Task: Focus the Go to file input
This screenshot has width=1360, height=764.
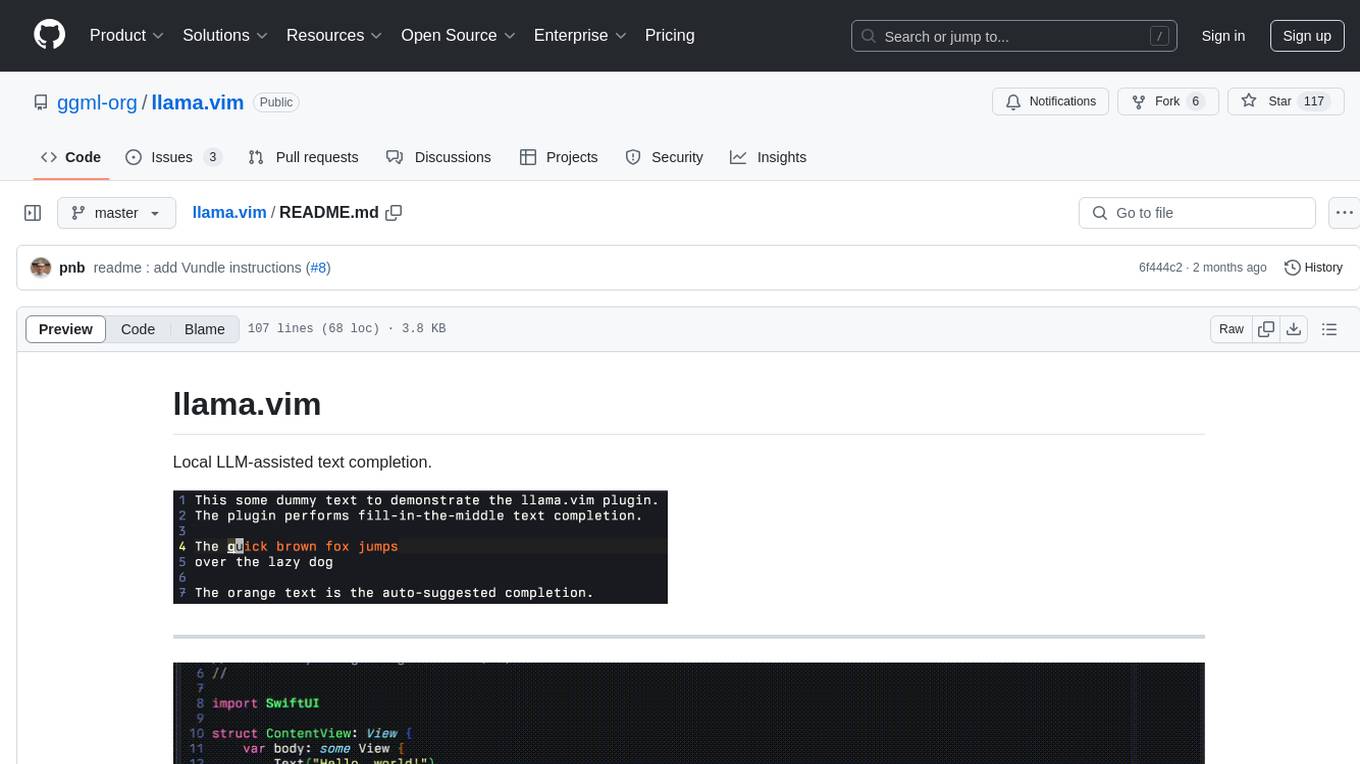Action: pyautogui.click(x=1197, y=213)
